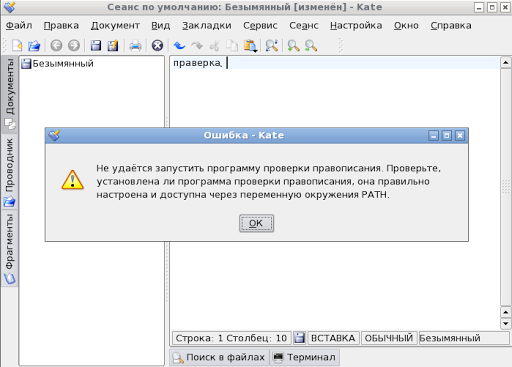The image size is (512, 367).
Task: Open the Терминал bottom tab
Action: tap(304, 357)
